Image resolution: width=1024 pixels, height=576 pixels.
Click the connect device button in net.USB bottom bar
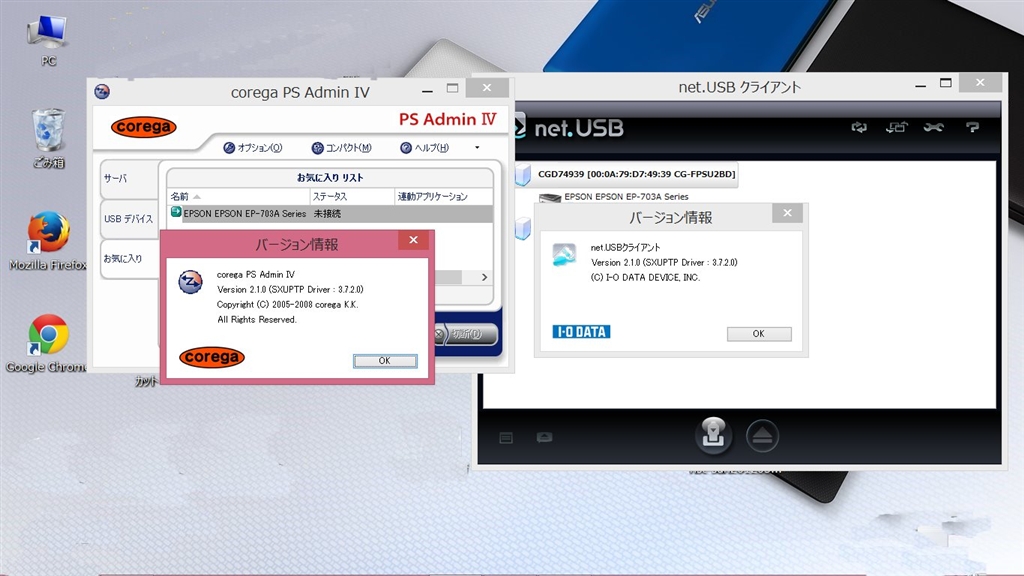(x=713, y=435)
